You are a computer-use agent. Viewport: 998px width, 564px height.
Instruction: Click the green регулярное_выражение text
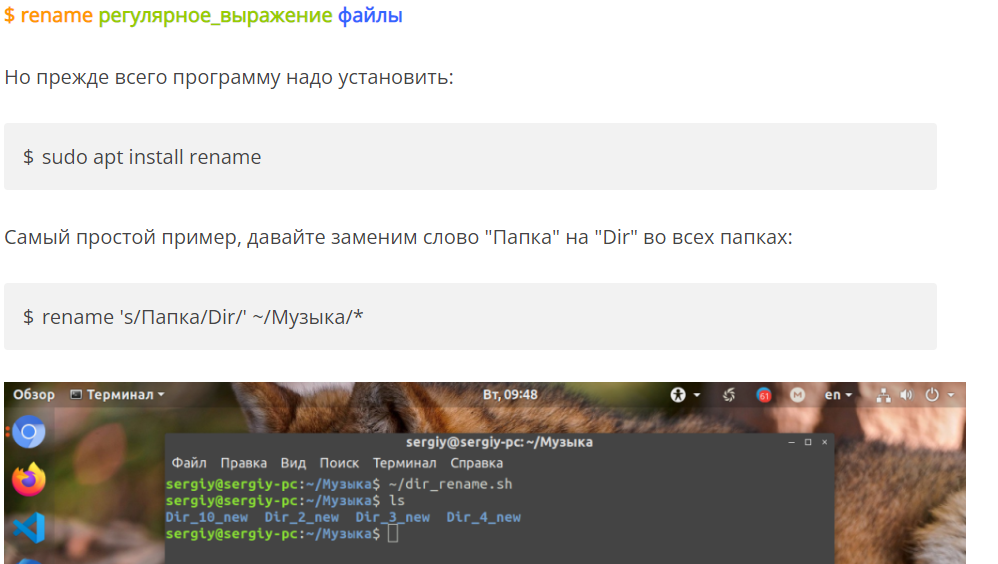pos(215,15)
